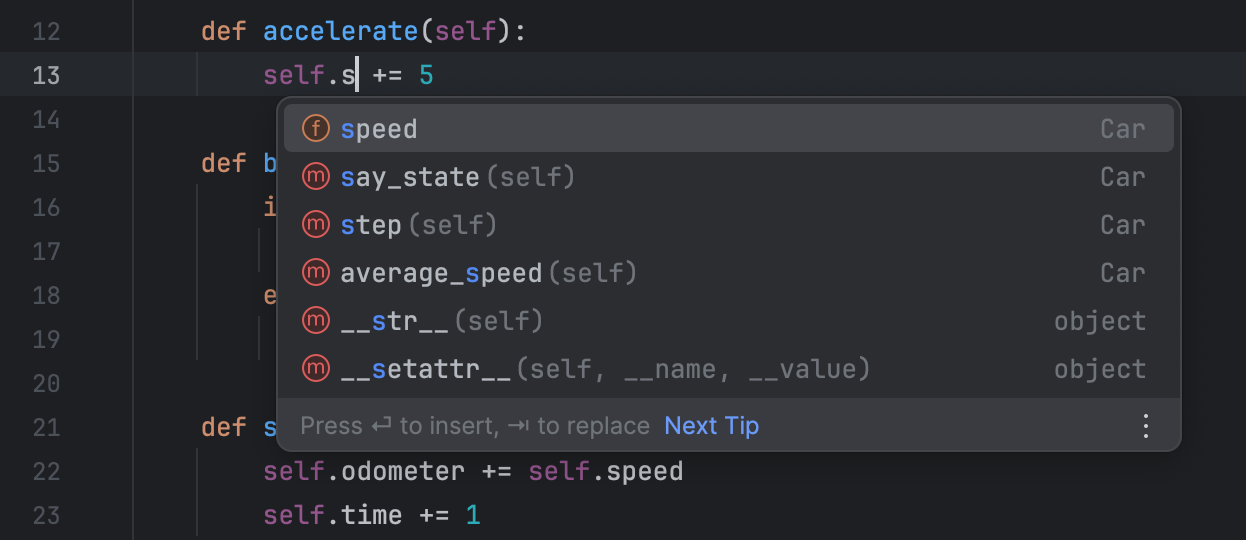
Task: Click the method icon beside average_speed
Action: [316, 273]
